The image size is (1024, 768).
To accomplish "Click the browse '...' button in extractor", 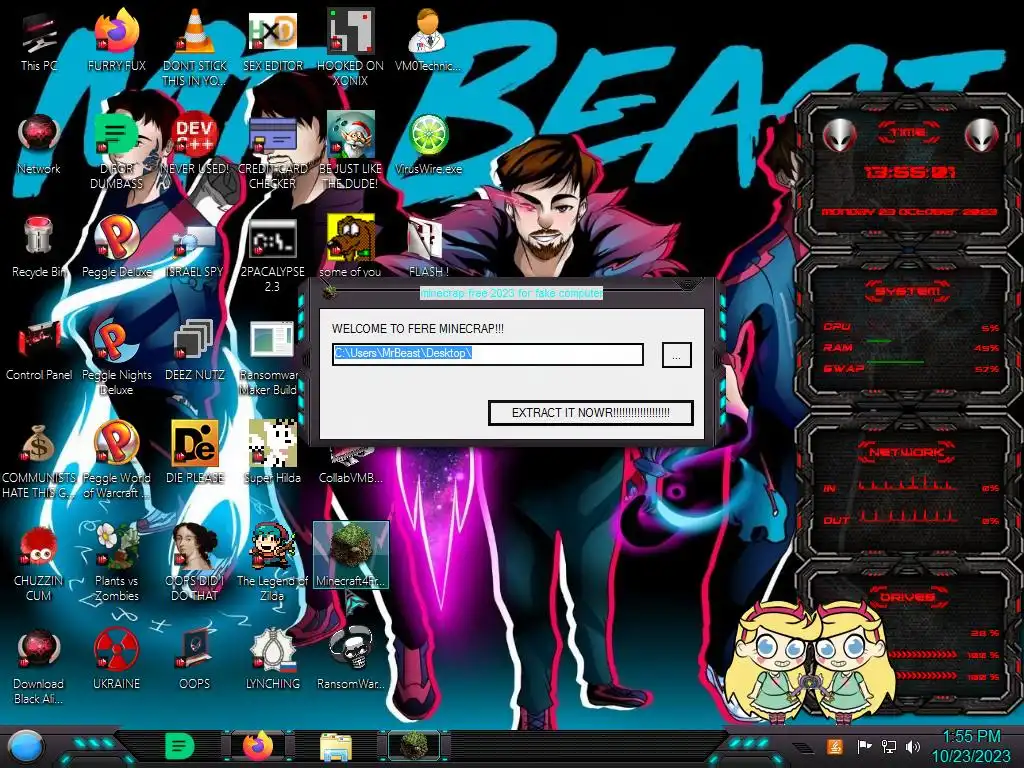I will click(x=677, y=356).
